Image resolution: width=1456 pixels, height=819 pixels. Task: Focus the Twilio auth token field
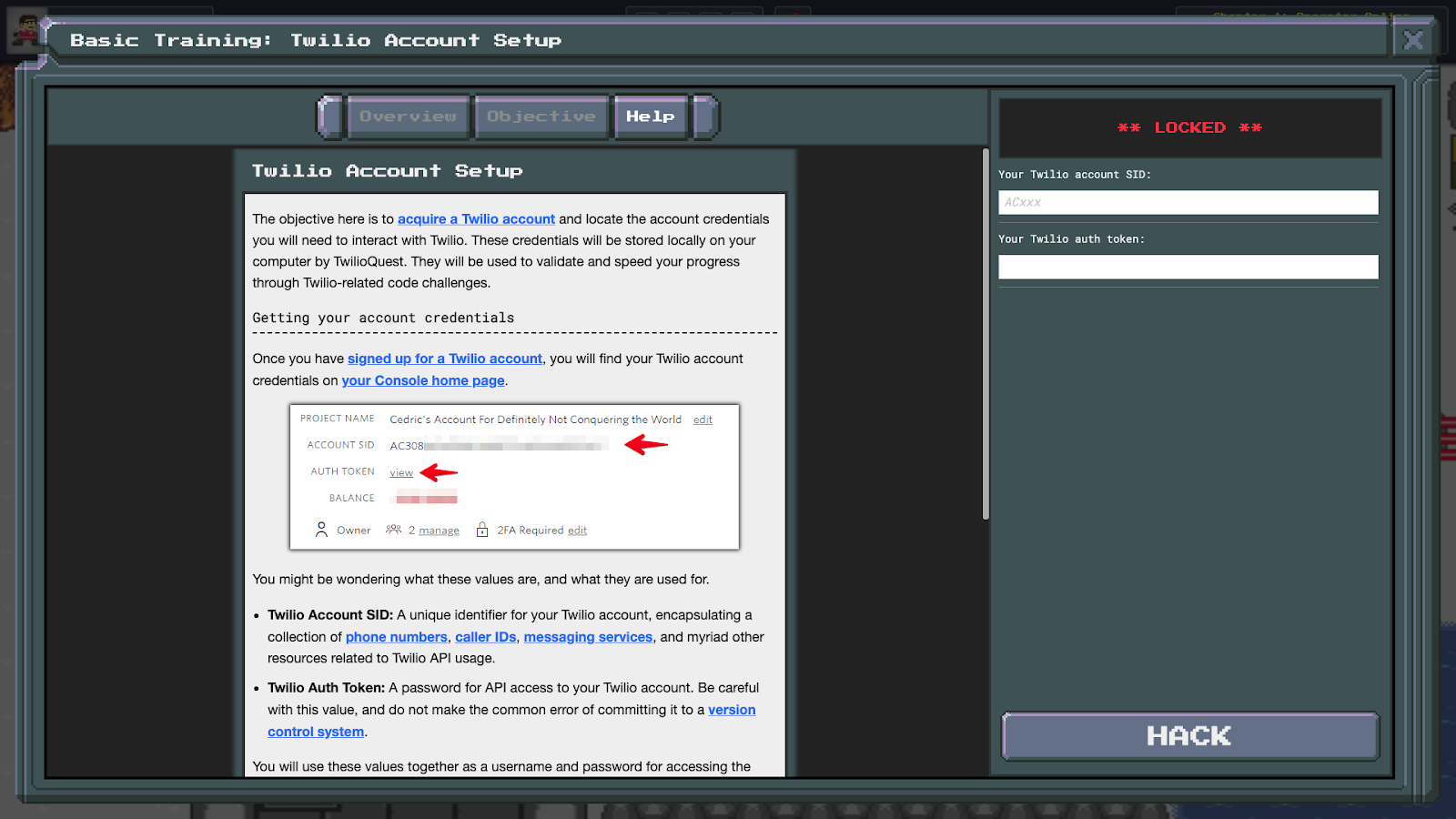click(x=1188, y=267)
